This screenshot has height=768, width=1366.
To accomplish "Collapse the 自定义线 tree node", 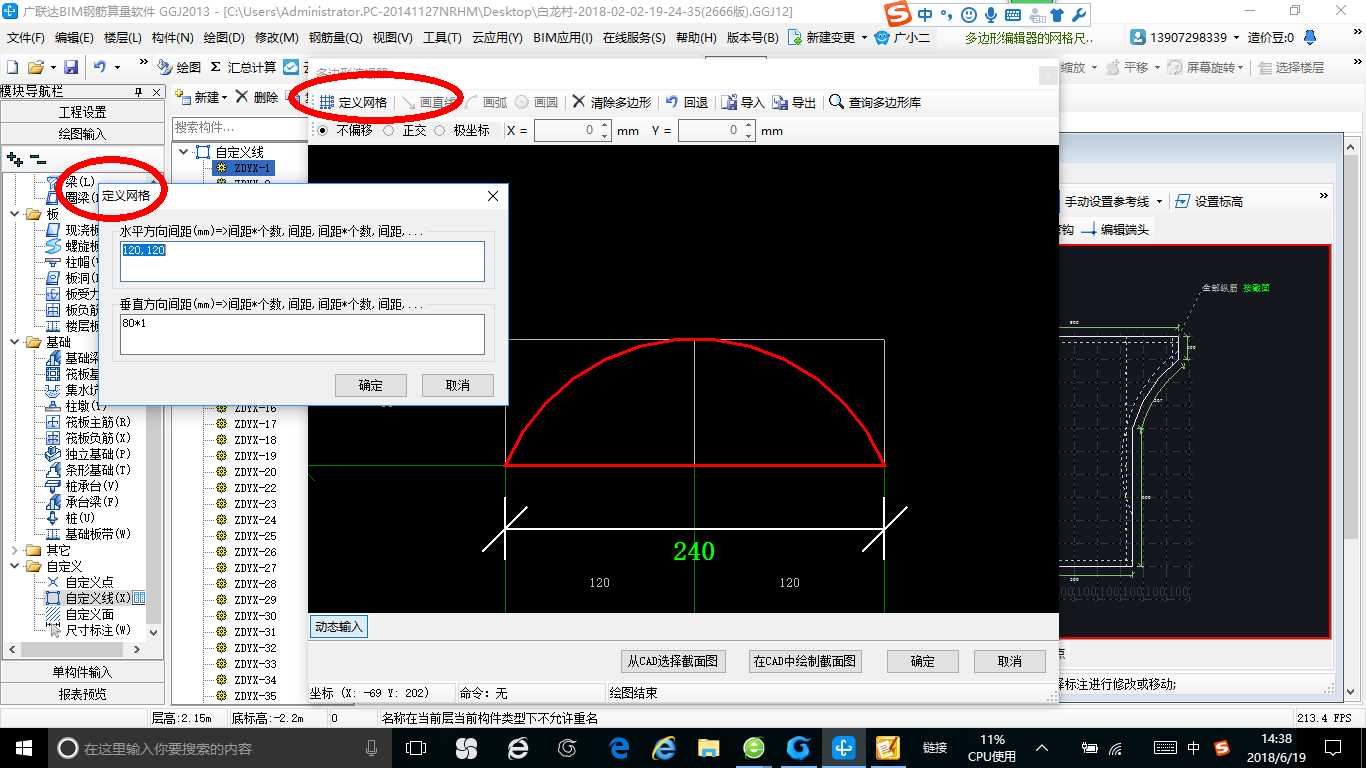I will click(183, 152).
